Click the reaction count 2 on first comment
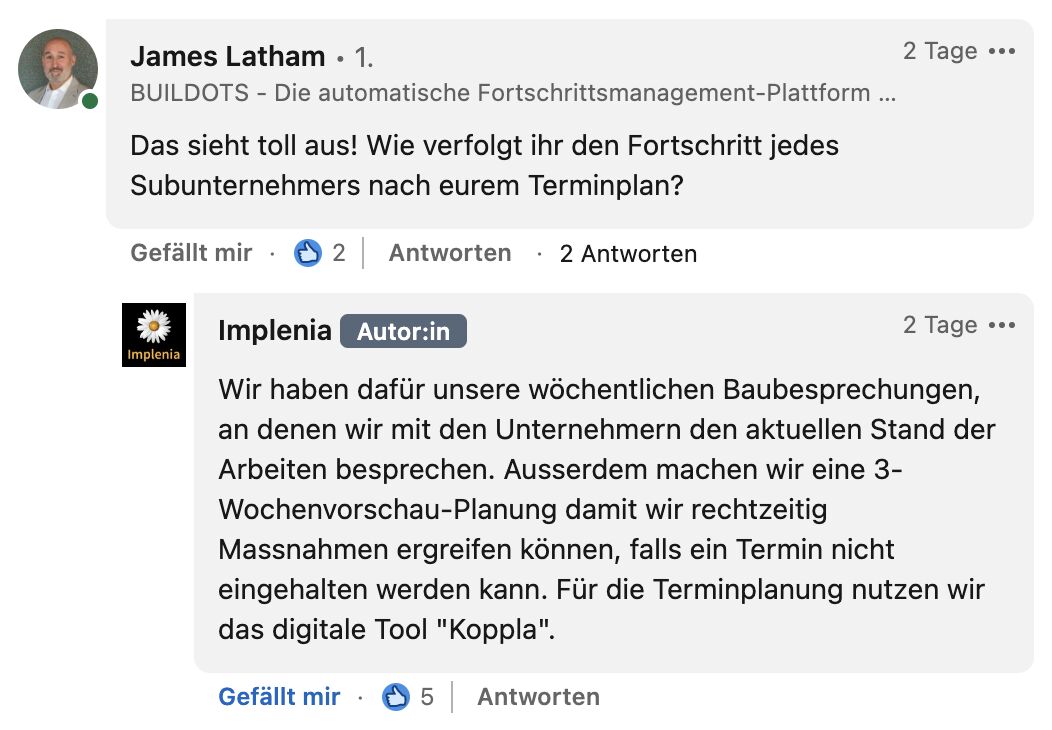The width and height of the screenshot is (1052, 730). coord(339,253)
